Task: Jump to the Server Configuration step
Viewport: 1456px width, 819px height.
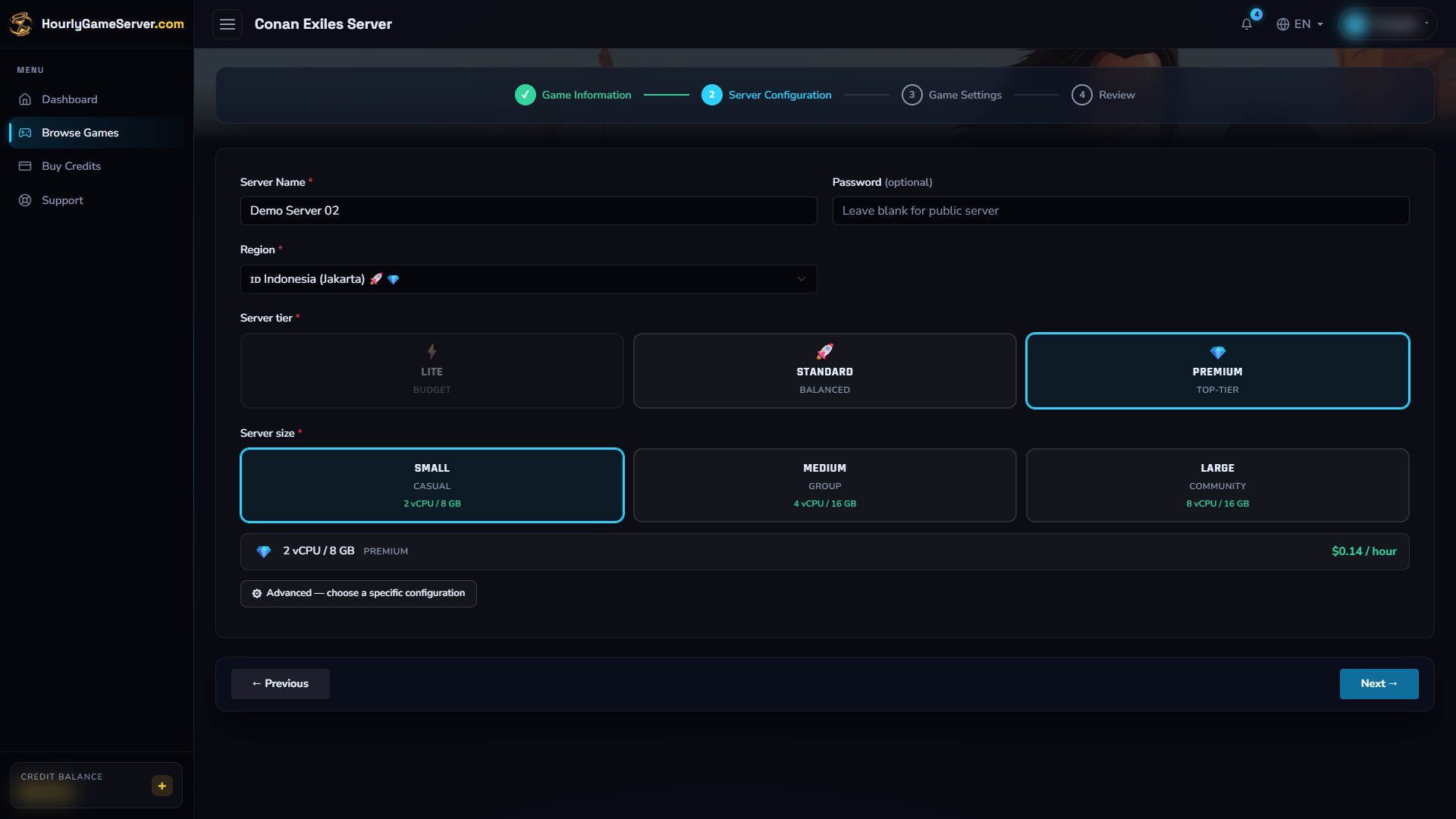Action: coord(766,95)
